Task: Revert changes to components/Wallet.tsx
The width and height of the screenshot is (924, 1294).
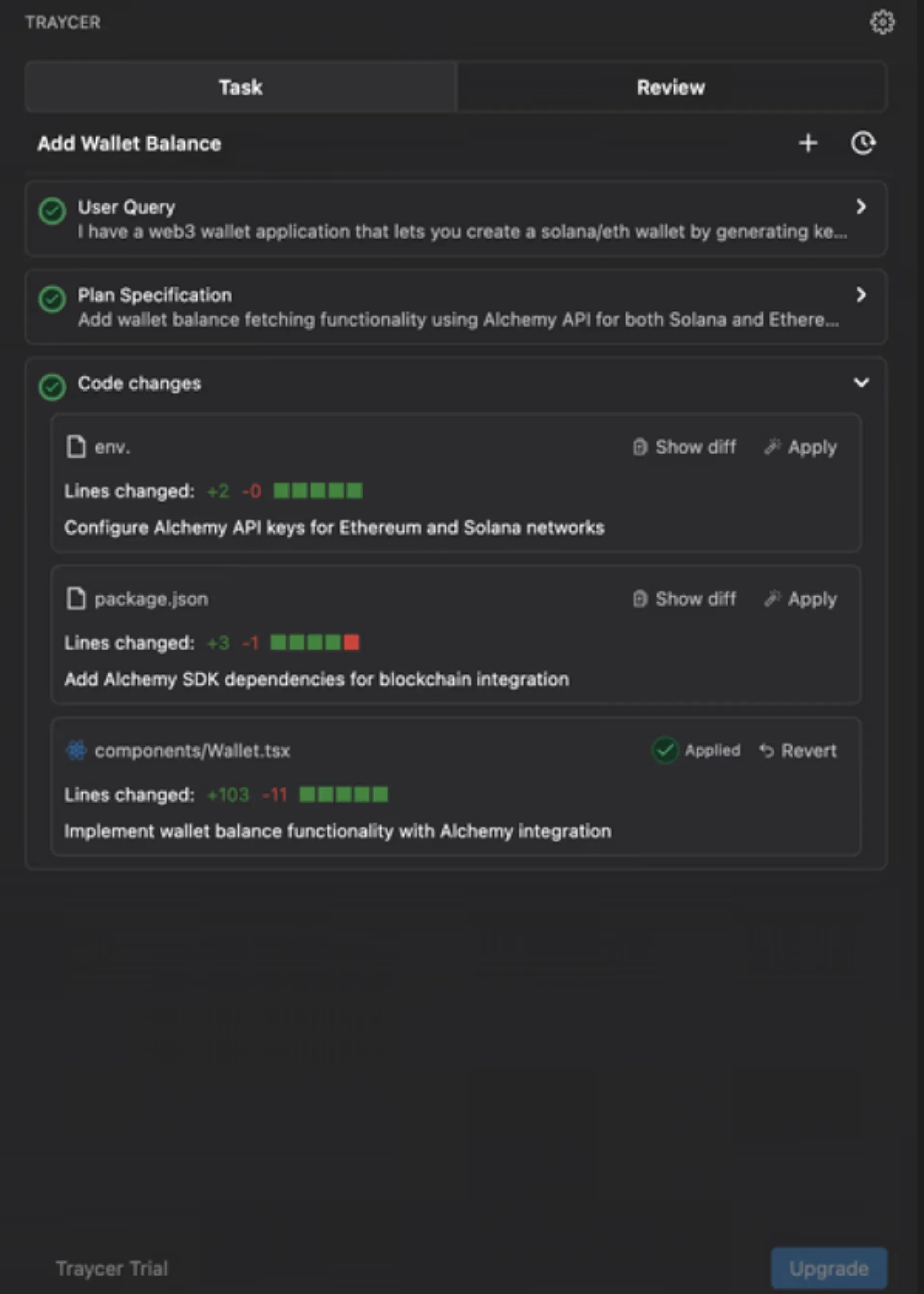Action: point(798,751)
